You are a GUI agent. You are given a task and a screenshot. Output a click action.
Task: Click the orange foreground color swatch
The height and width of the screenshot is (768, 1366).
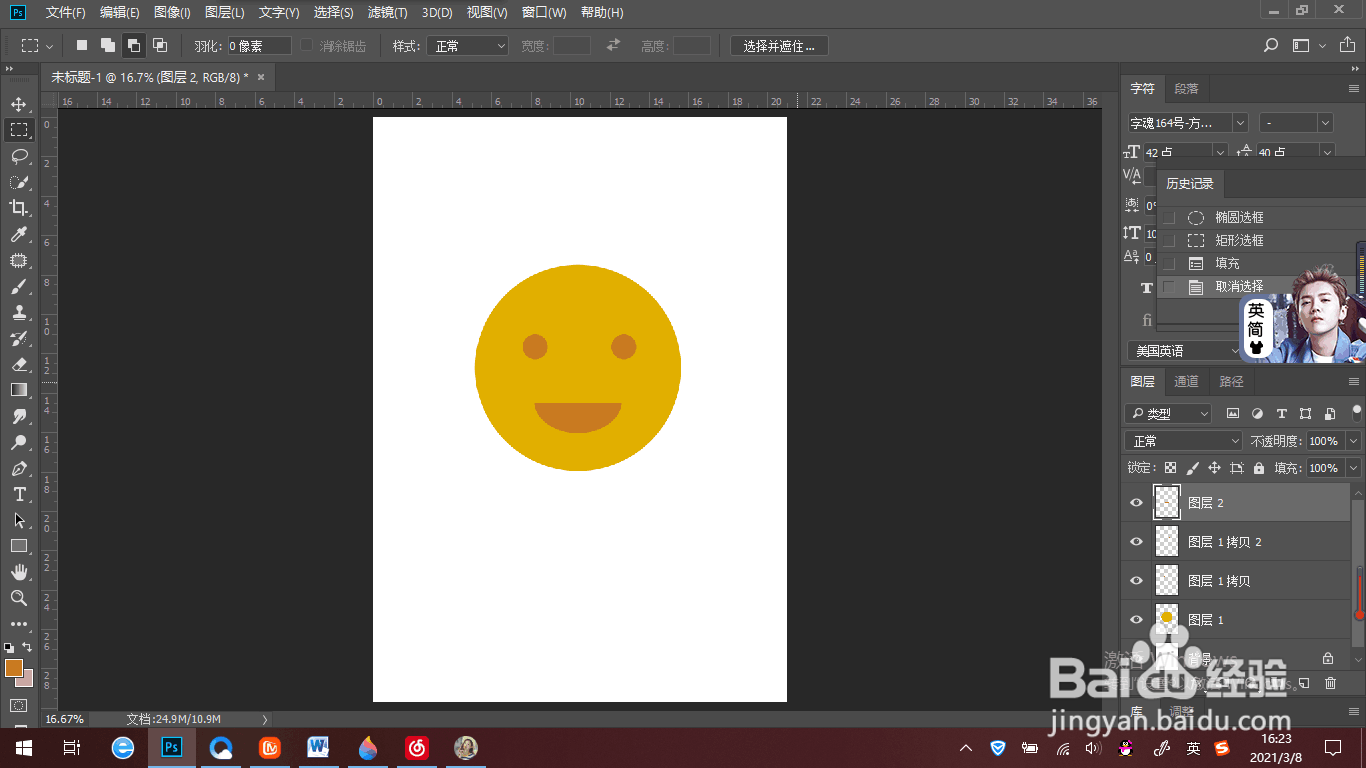click(14, 668)
